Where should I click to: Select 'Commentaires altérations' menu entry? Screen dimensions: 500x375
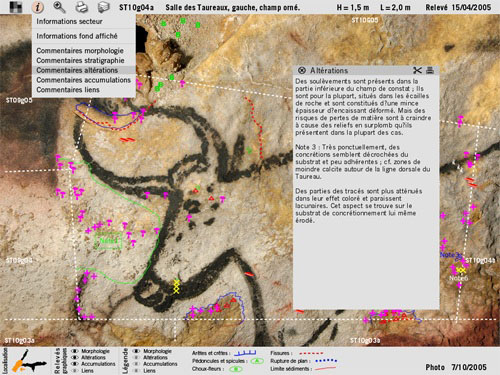click(84, 70)
